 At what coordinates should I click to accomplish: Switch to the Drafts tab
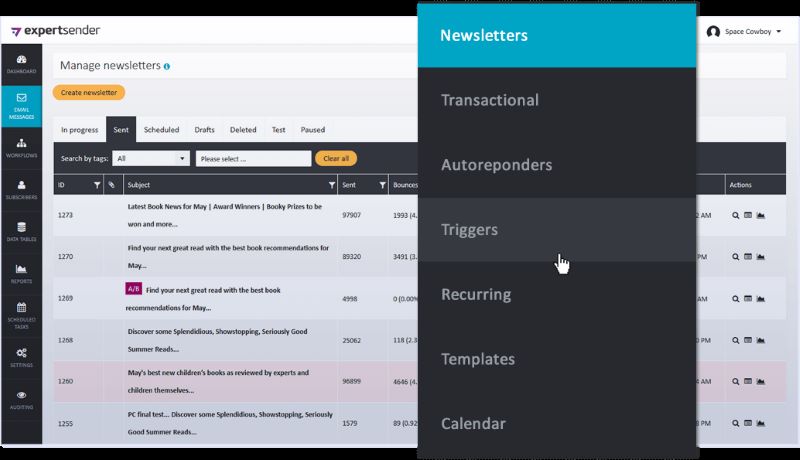[x=205, y=130]
